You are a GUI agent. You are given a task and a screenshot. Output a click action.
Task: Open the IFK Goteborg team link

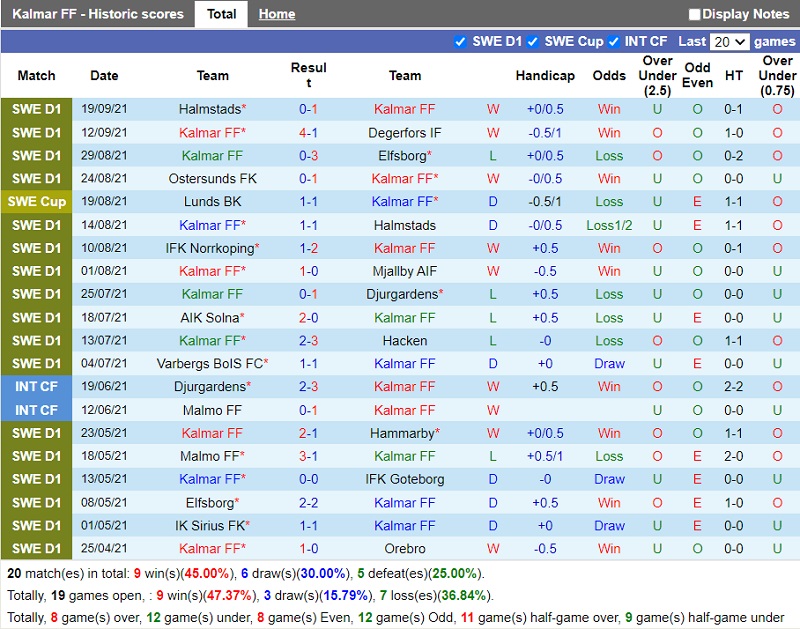(404, 479)
